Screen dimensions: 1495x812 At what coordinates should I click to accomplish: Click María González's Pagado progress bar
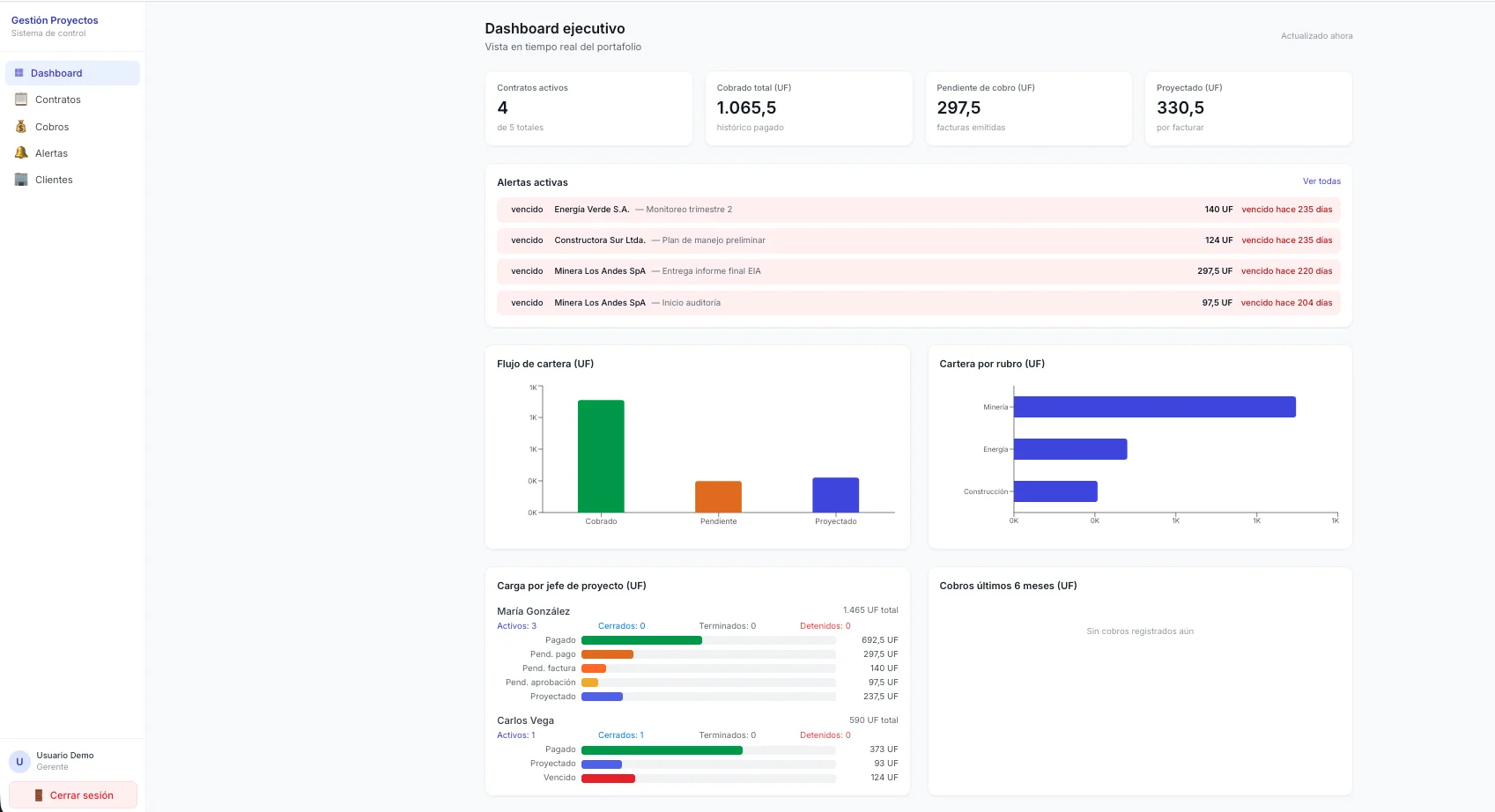click(641, 640)
